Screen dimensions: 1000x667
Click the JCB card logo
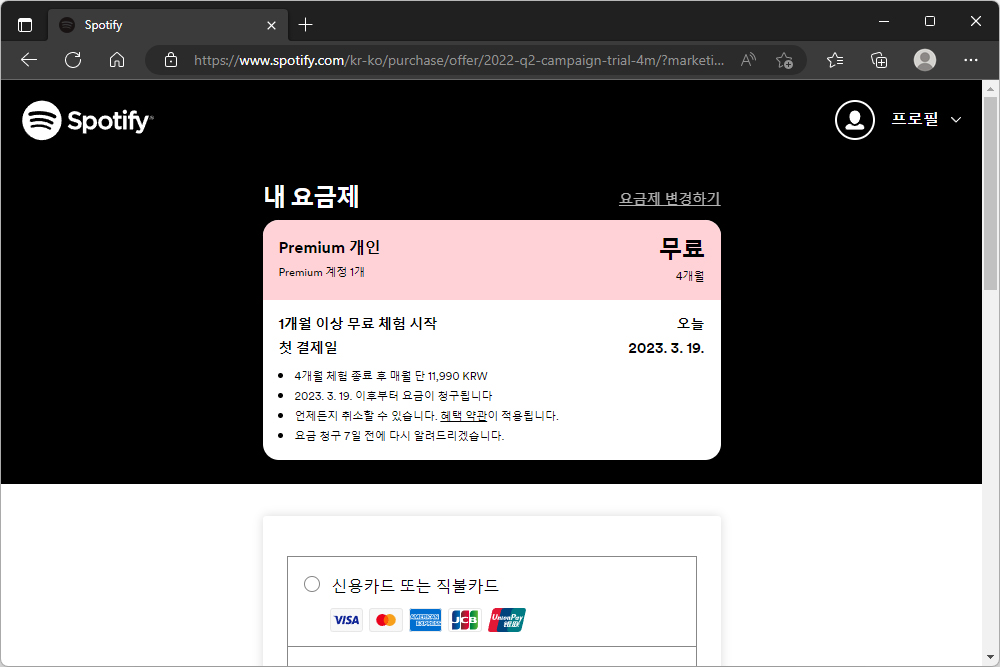point(465,620)
